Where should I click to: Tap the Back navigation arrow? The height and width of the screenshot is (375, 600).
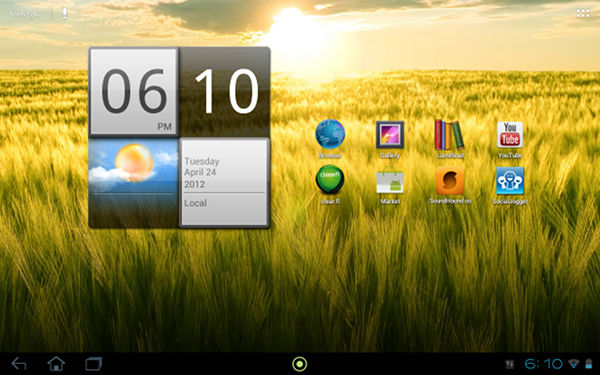19,364
